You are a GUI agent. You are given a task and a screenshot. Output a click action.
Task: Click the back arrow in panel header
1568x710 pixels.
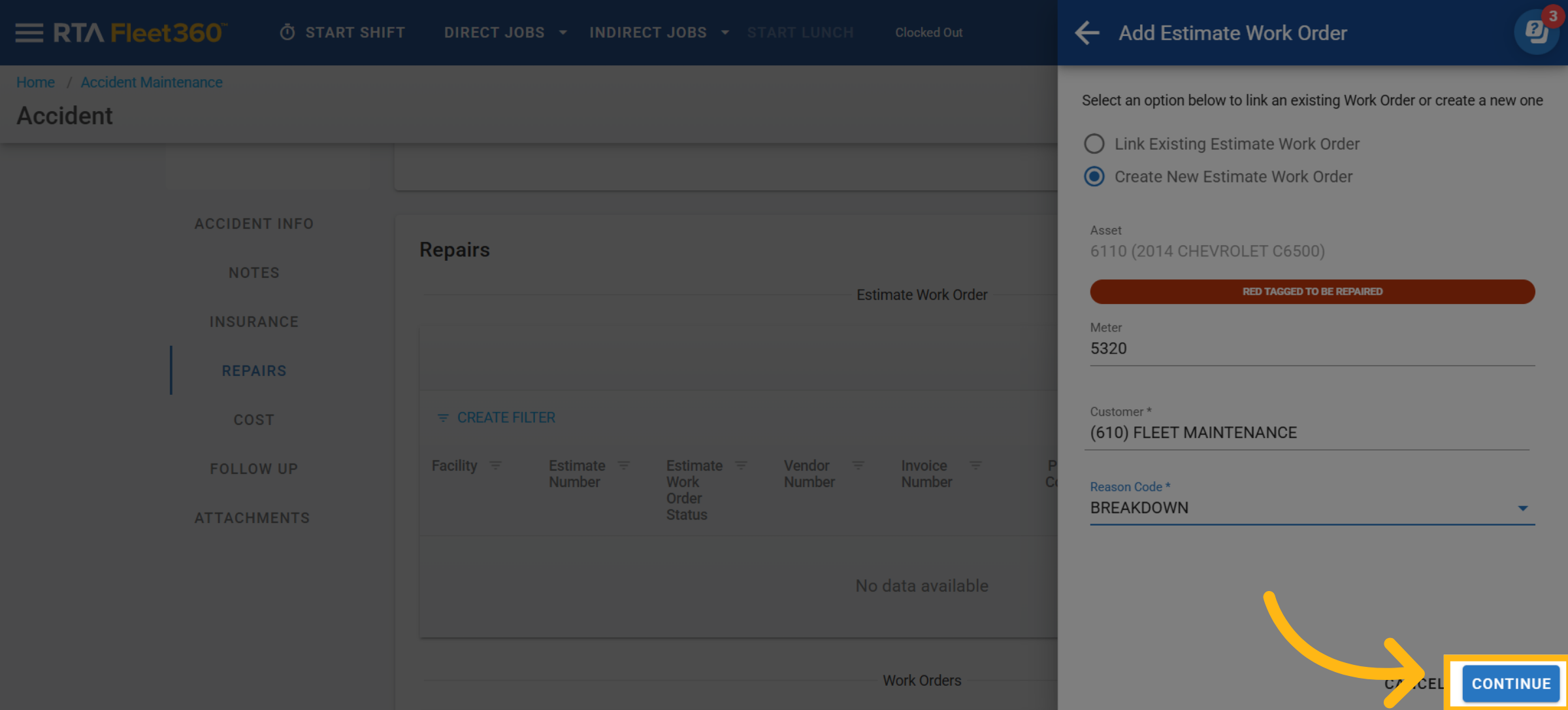1087,33
